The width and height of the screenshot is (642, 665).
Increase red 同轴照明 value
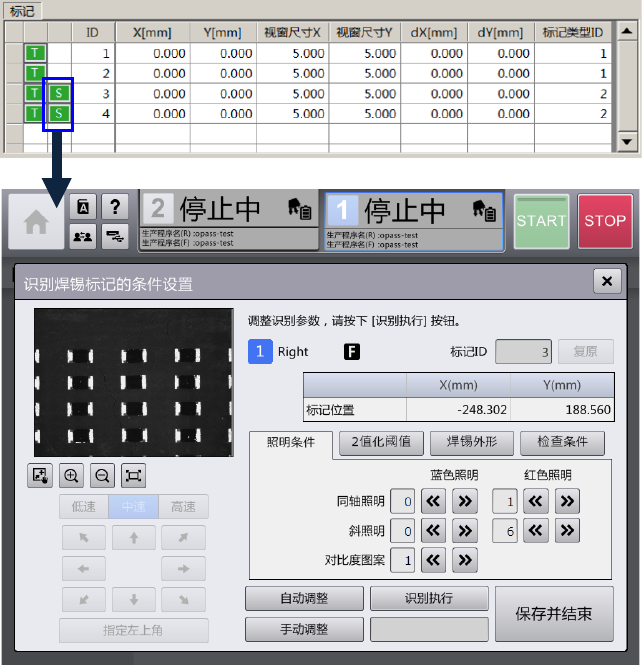(x=567, y=501)
